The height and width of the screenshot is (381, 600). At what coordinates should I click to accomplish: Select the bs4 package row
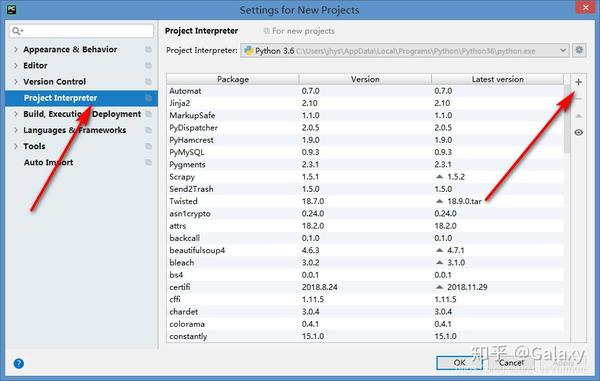pos(365,275)
